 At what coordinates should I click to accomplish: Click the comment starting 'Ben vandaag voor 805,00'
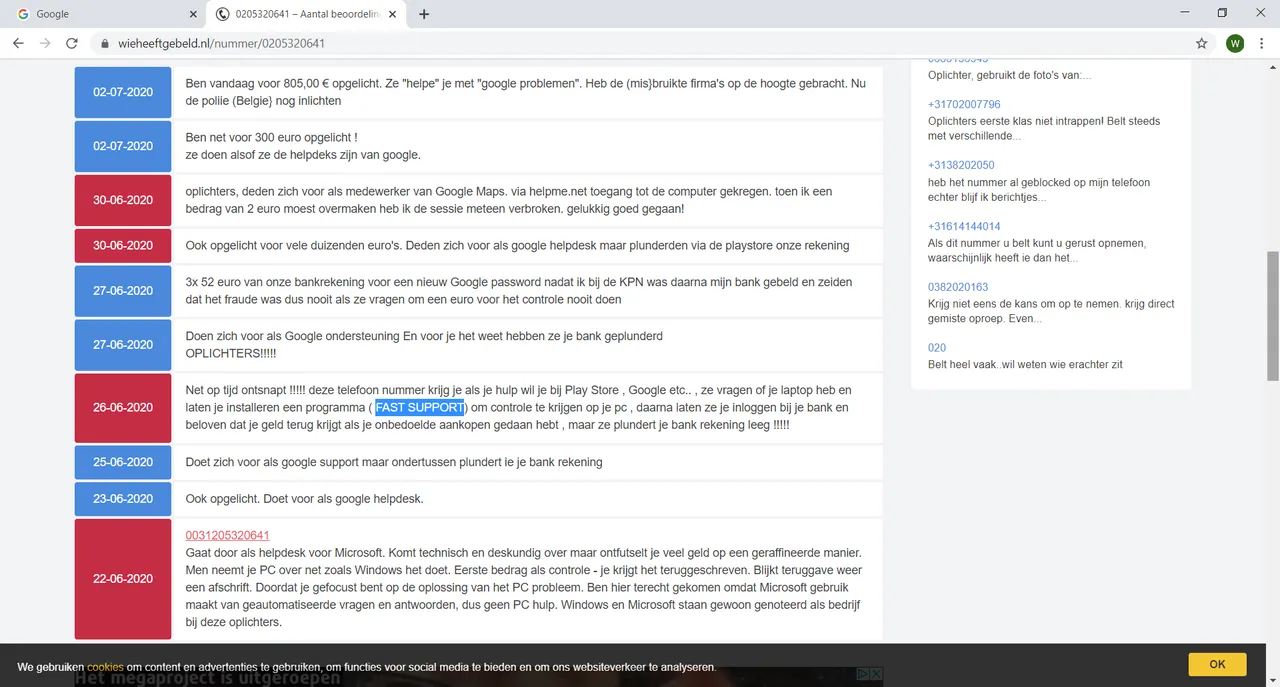(x=526, y=92)
